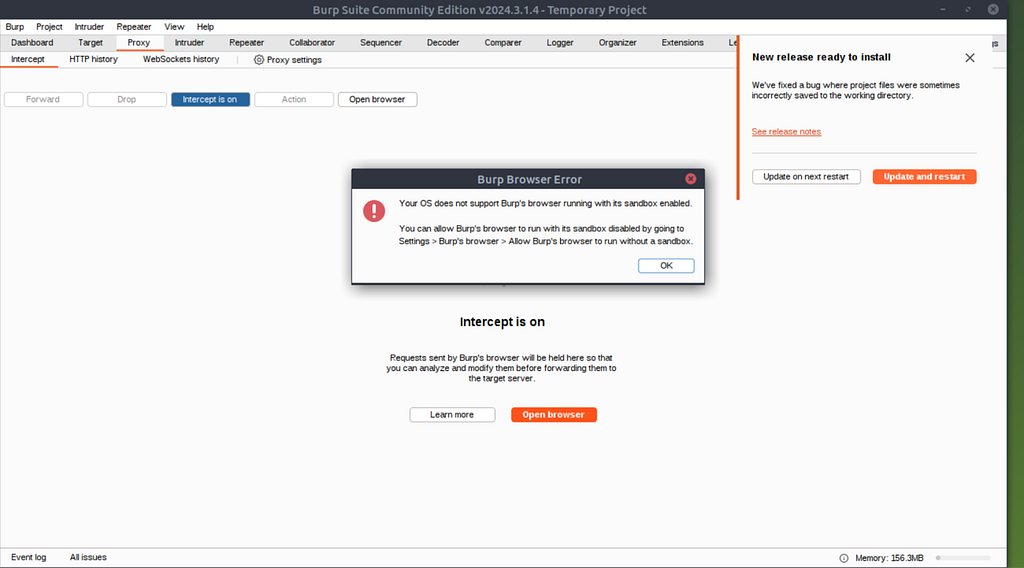Open the View menu
The width and height of the screenshot is (1024, 568).
[174, 27]
